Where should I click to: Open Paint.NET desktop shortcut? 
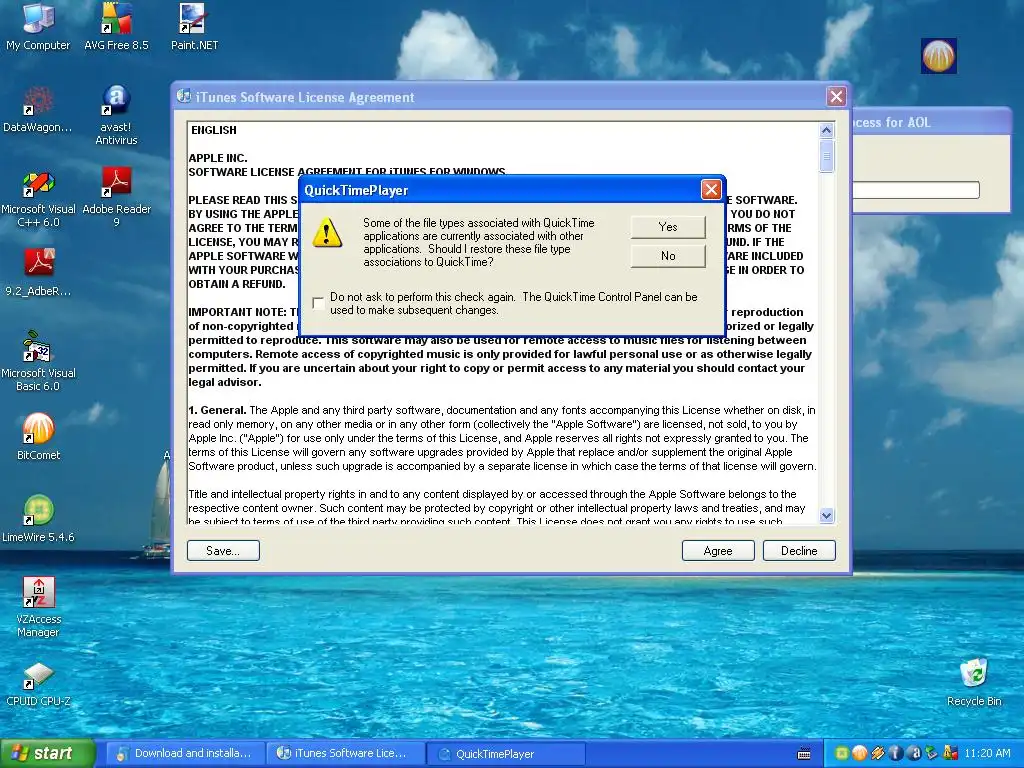[x=194, y=27]
